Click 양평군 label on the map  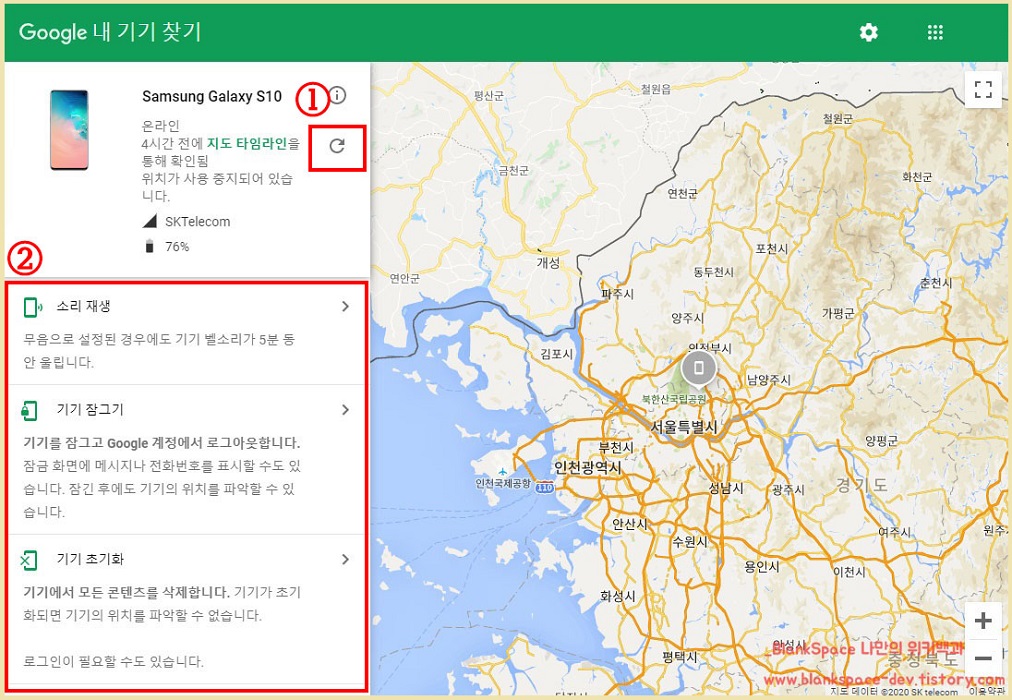click(x=881, y=441)
